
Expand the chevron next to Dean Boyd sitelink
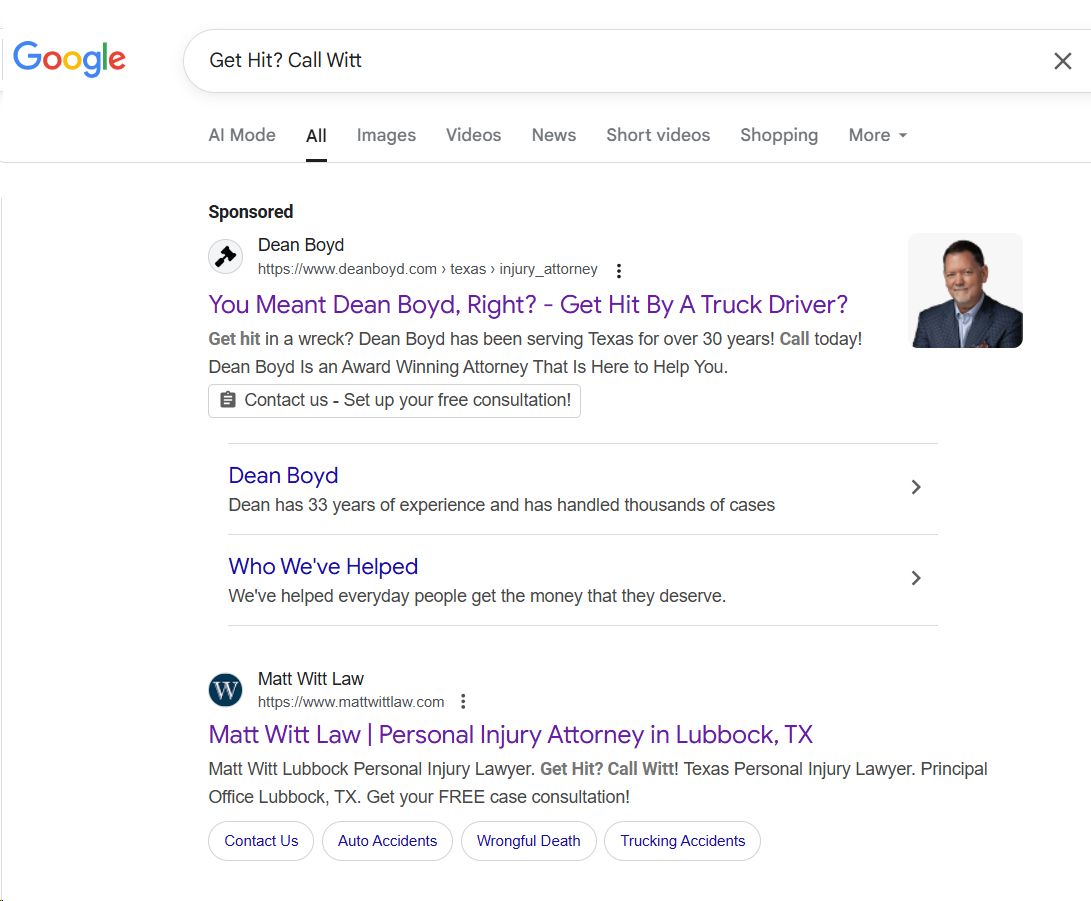pos(916,487)
